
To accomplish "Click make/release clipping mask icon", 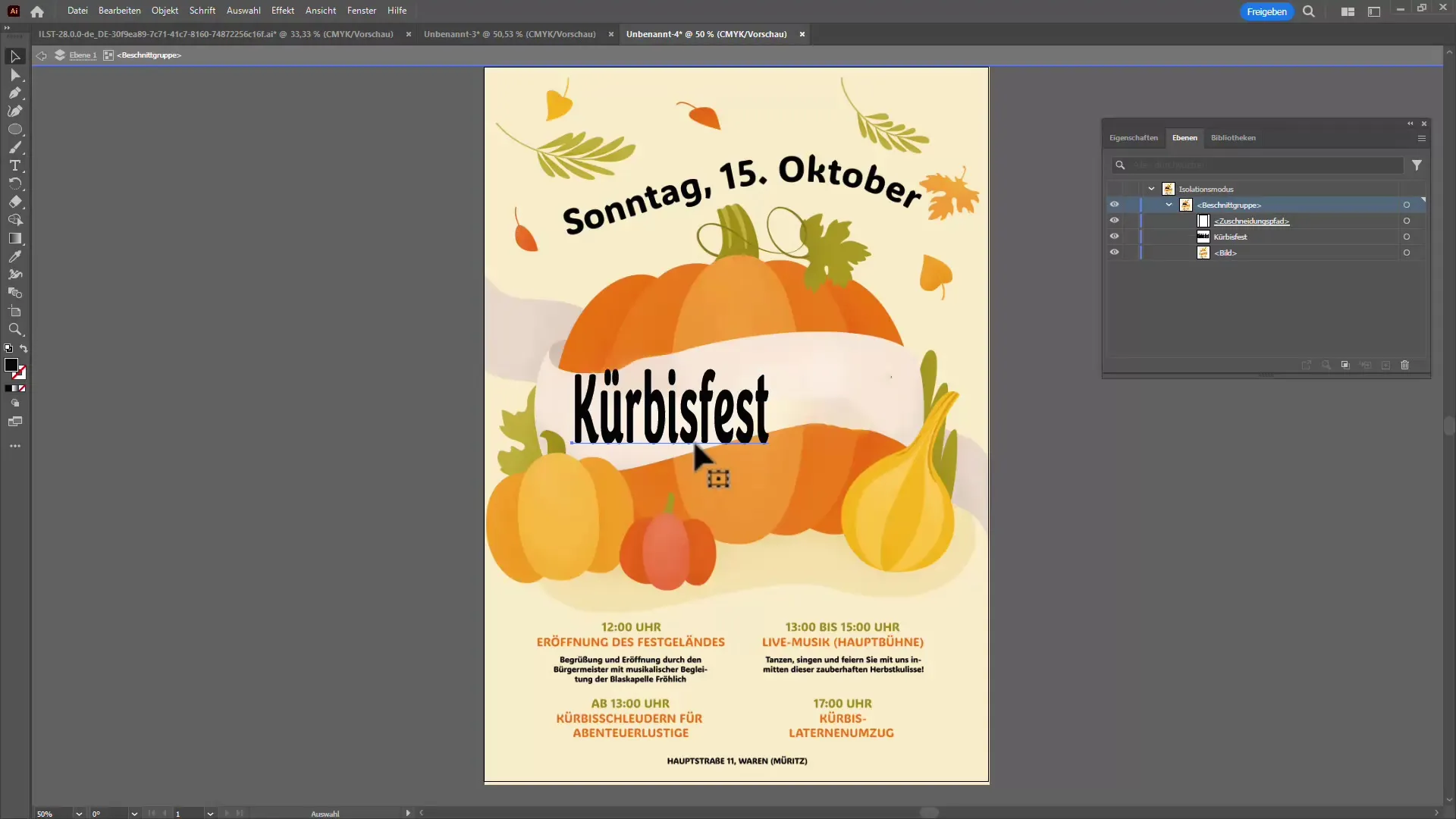I will tap(1345, 366).
